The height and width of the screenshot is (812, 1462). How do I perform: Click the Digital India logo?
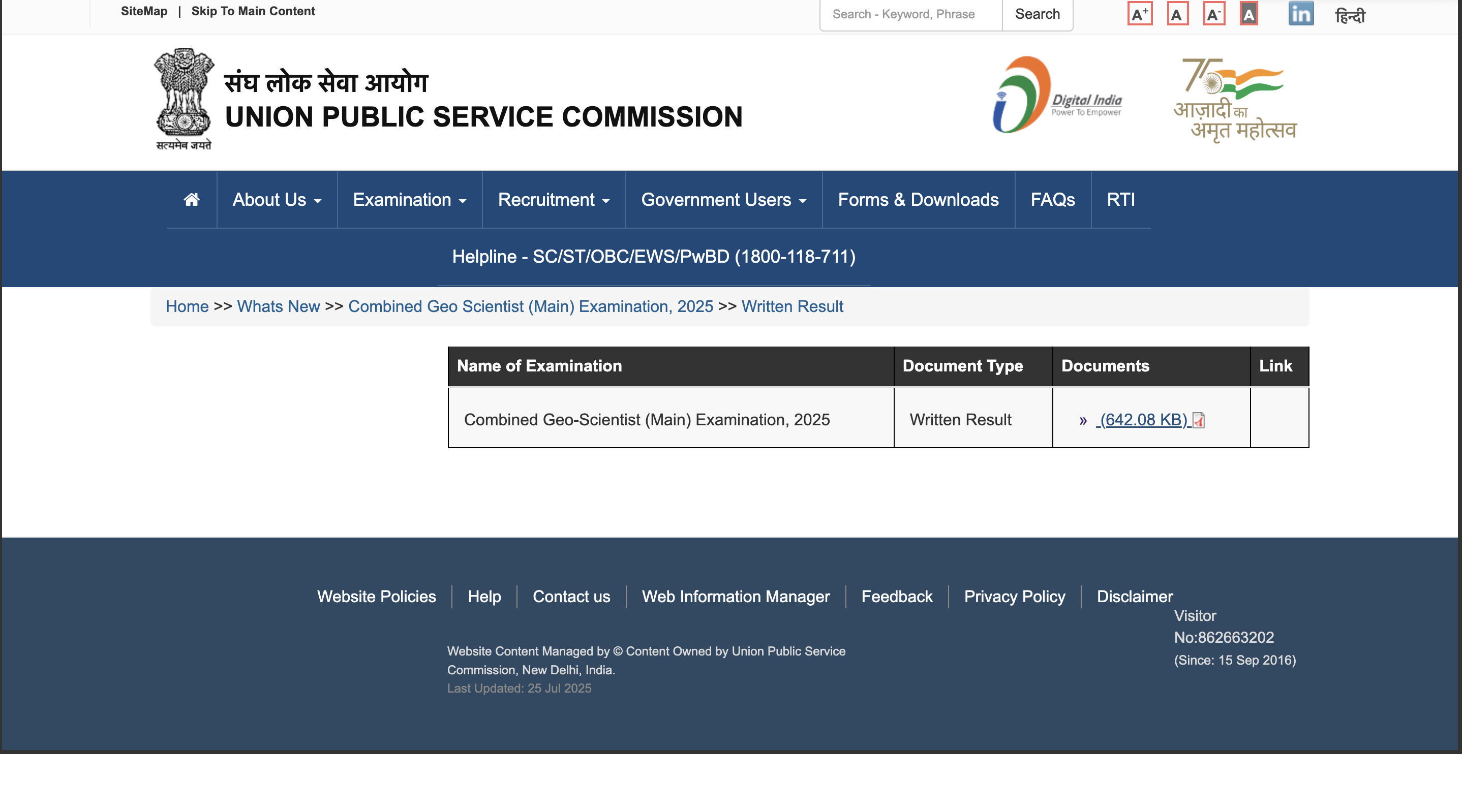tap(1057, 95)
